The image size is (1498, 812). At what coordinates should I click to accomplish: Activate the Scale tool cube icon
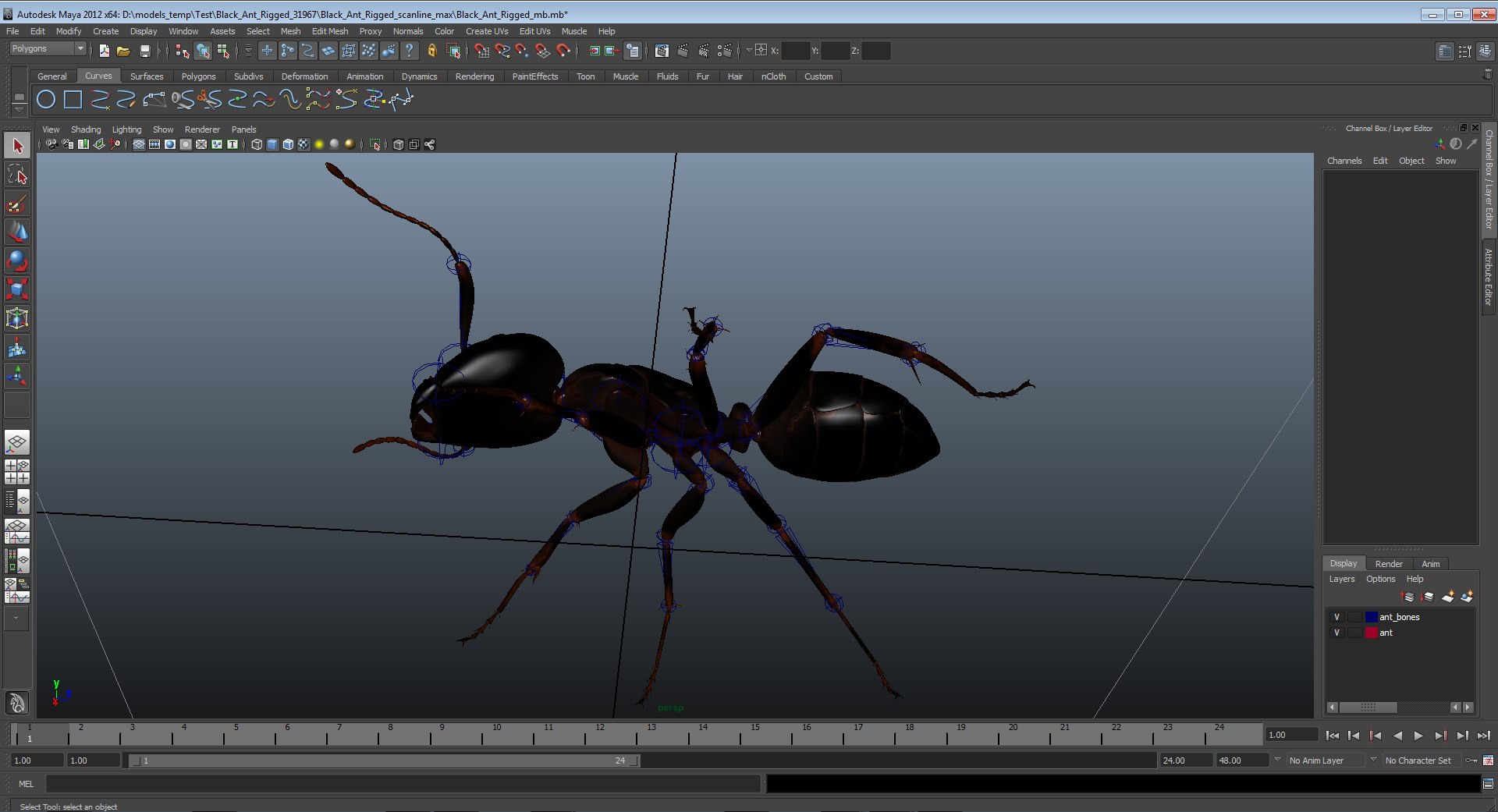[17, 289]
